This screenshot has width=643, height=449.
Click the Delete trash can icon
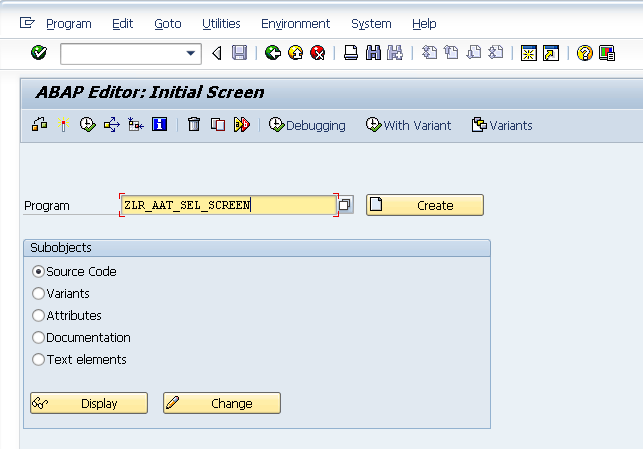194,124
